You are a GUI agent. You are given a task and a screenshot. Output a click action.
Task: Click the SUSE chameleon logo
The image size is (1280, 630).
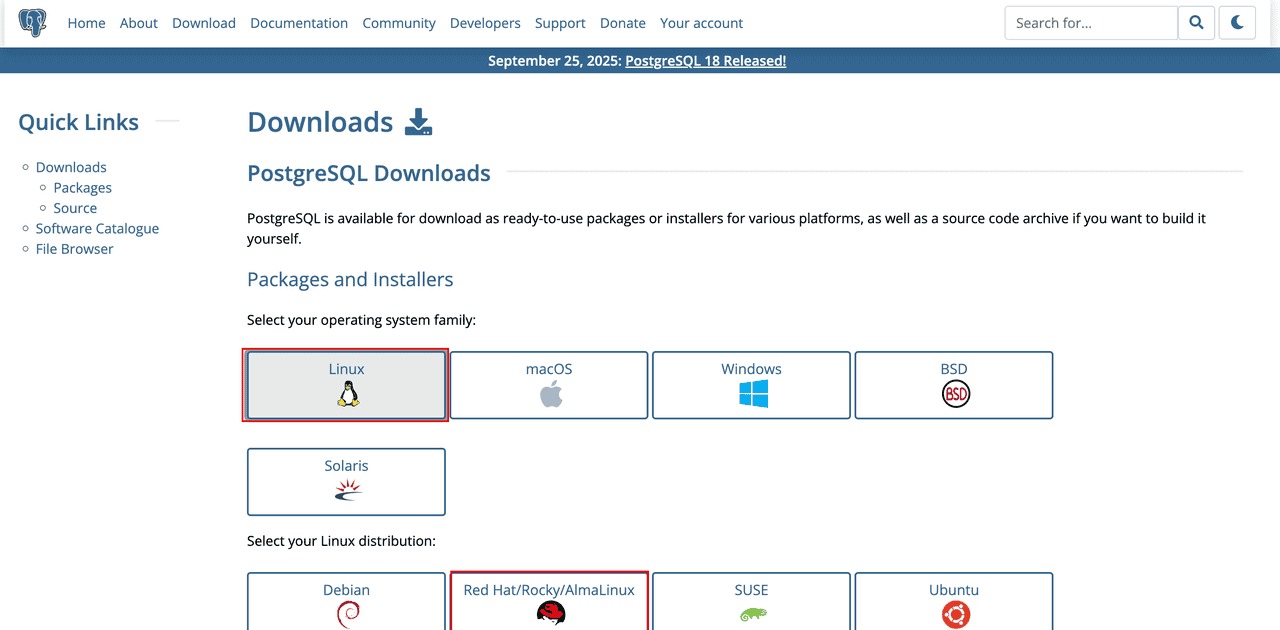pos(751,613)
